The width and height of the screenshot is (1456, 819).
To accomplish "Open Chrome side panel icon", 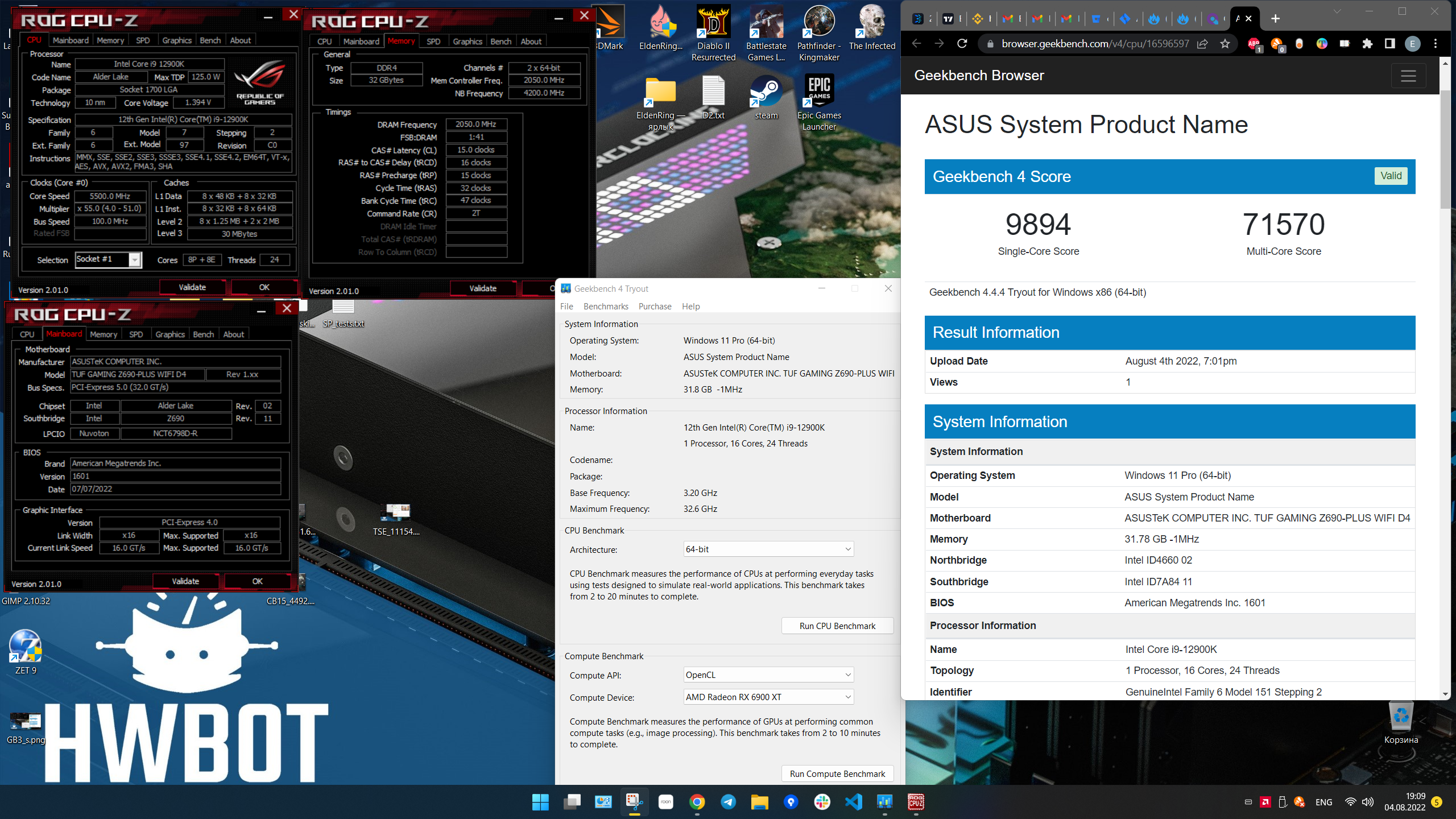I will 1390,44.
